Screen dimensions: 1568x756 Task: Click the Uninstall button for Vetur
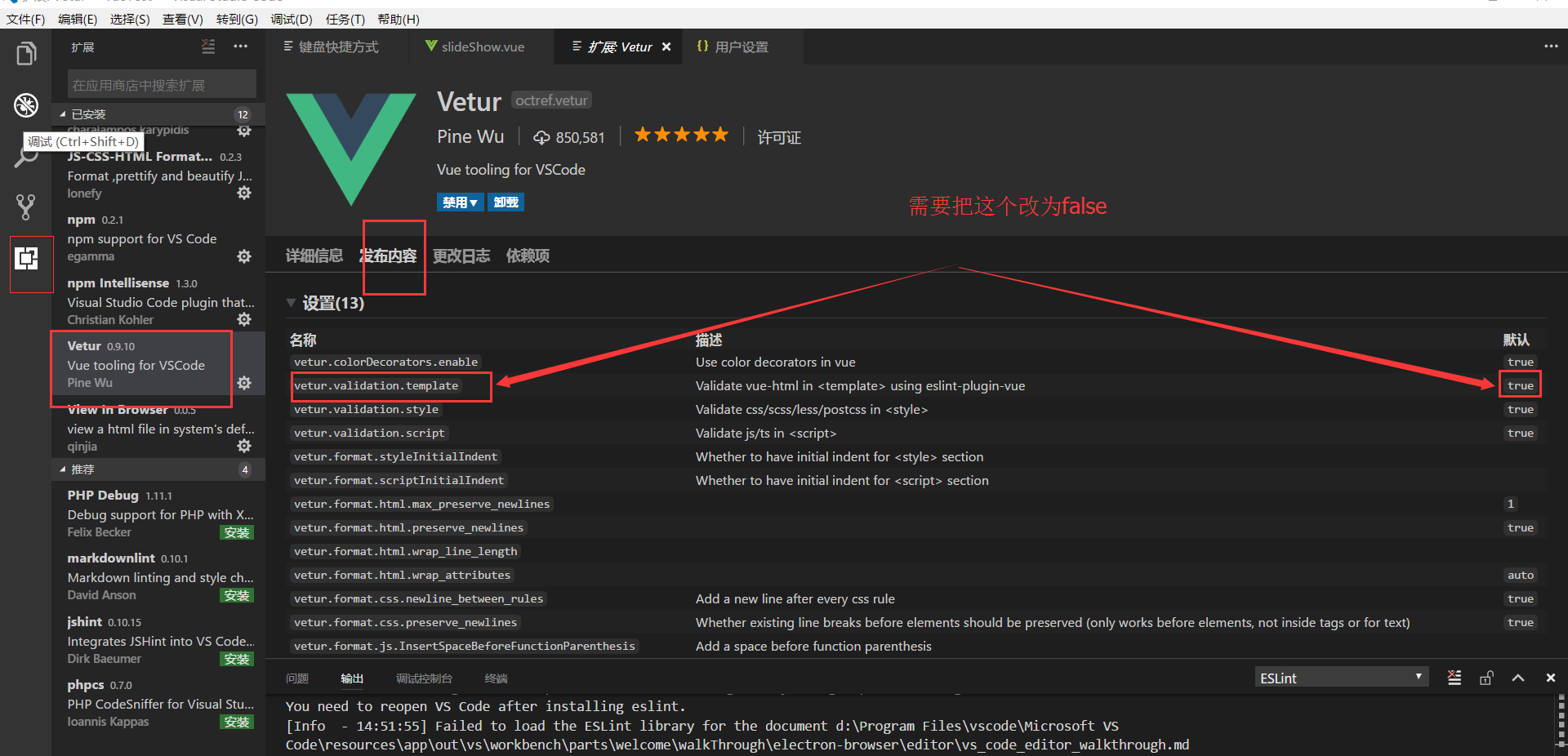click(x=506, y=202)
